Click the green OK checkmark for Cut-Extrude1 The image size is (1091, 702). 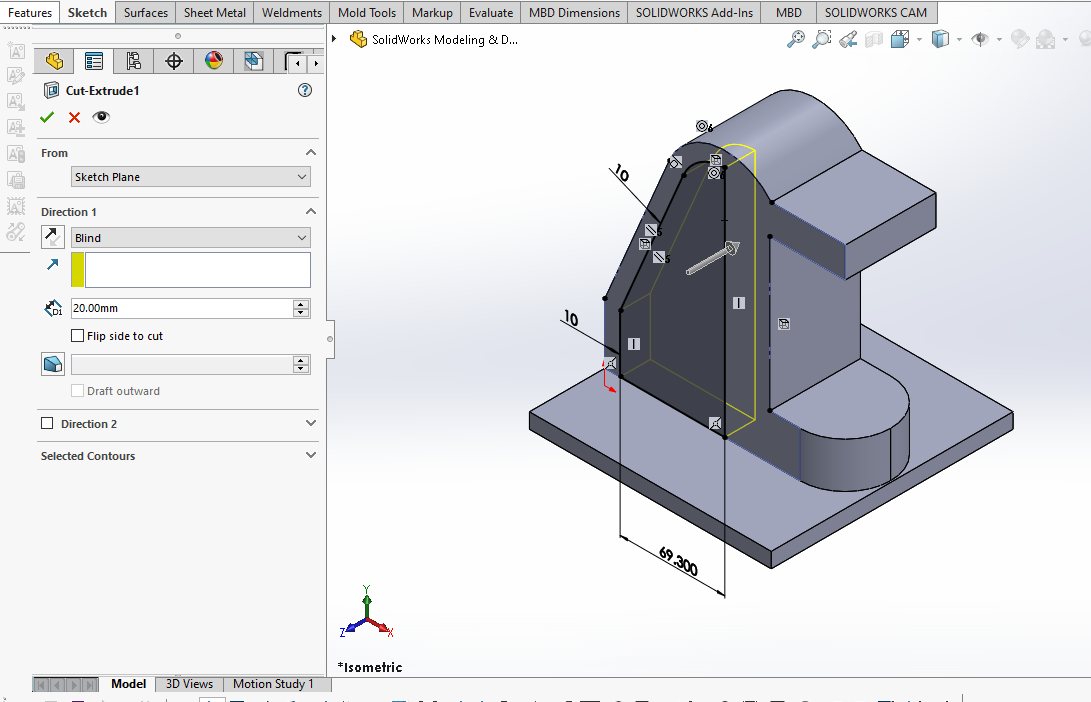47,117
